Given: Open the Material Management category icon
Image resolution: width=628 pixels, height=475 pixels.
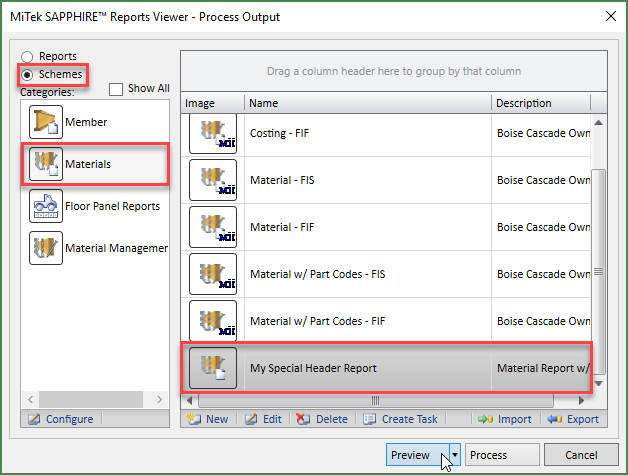Looking at the screenshot, I should point(46,248).
